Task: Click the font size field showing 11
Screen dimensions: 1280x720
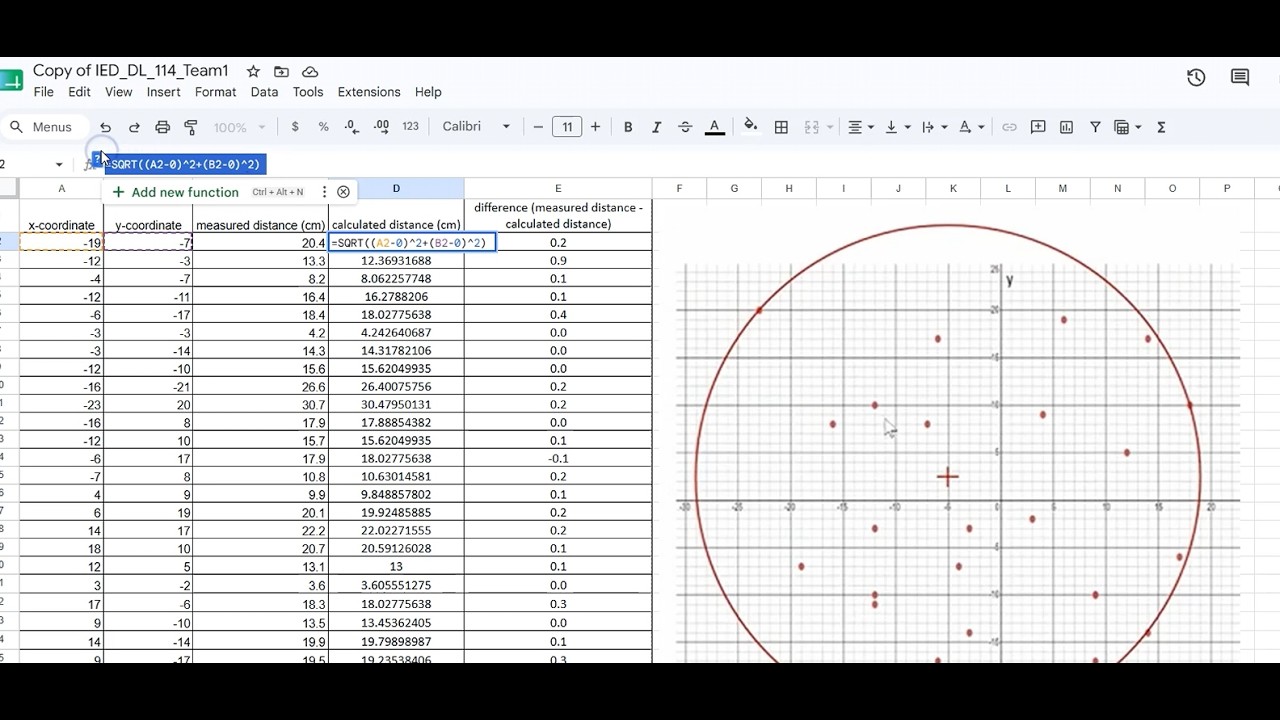Action: click(567, 127)
